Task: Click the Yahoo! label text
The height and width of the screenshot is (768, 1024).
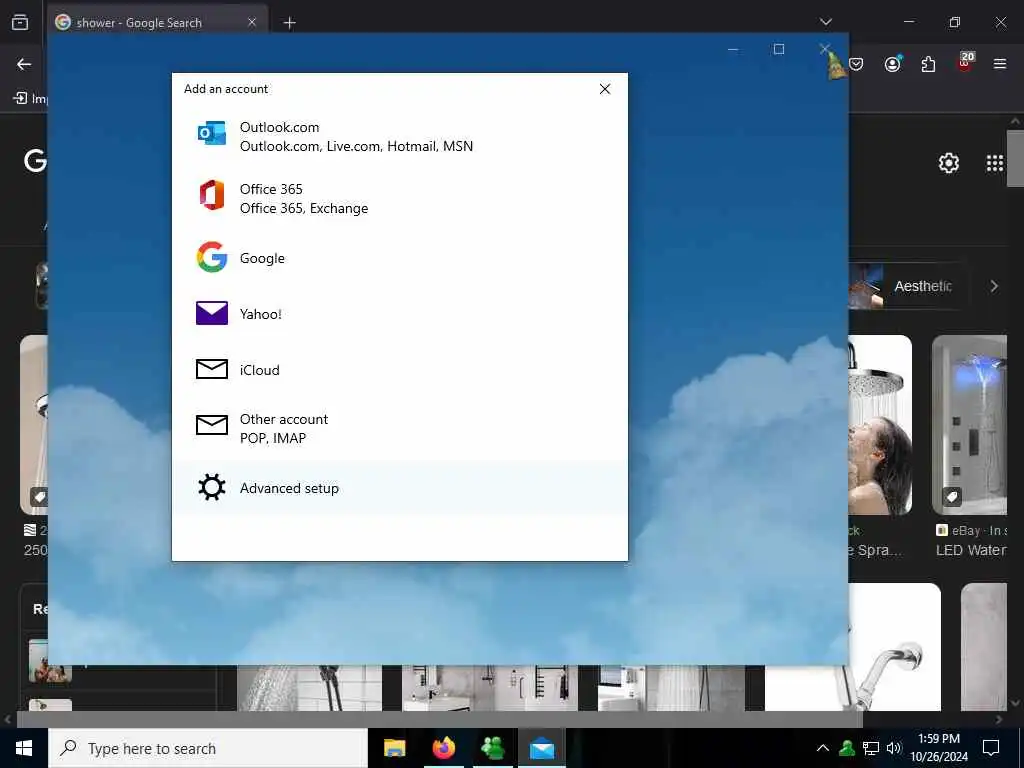Action: 261,314
